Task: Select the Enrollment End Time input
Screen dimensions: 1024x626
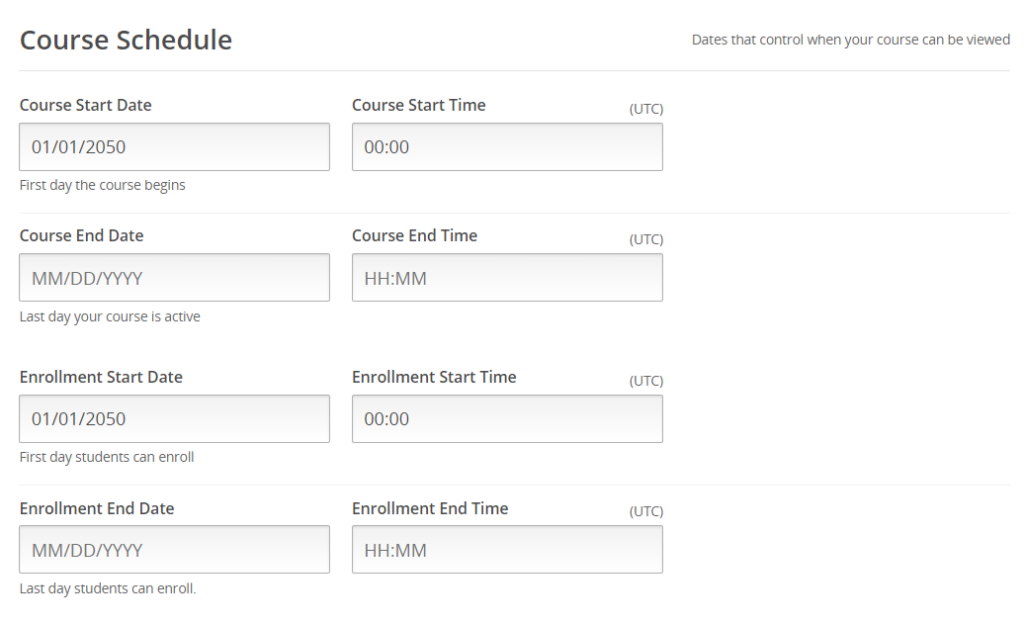Action: [x=507, y=550]
